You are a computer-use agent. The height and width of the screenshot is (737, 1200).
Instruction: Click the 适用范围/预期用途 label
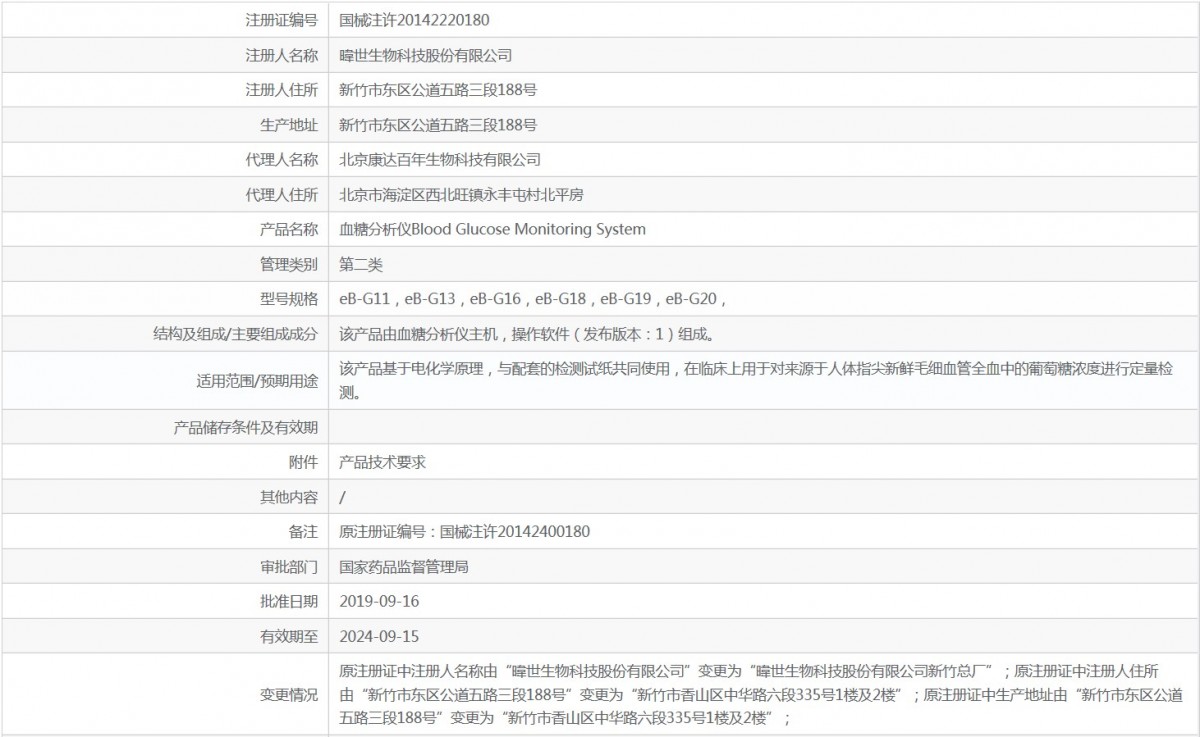(x=258, y=381)
